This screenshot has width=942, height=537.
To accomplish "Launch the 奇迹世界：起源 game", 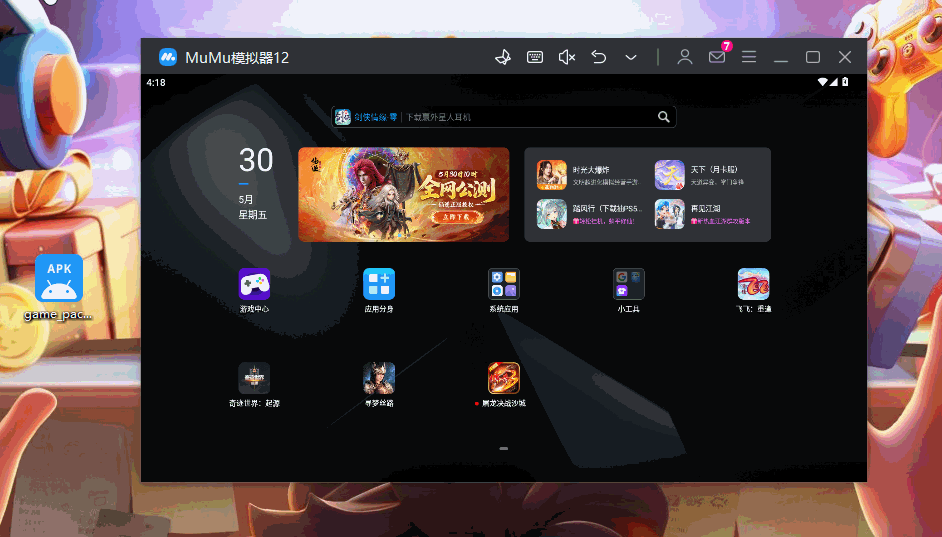I will 254,378.
